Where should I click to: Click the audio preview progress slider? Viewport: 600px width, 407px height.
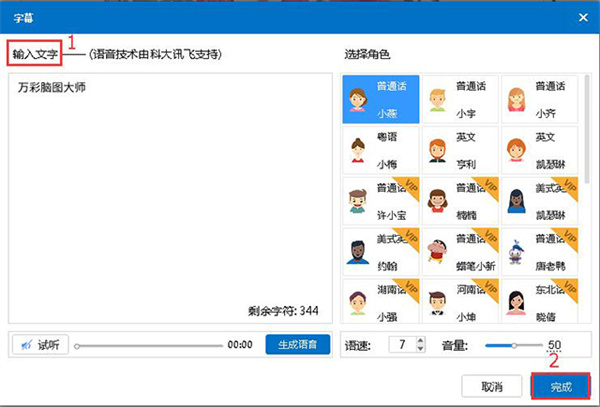point(148,346)
